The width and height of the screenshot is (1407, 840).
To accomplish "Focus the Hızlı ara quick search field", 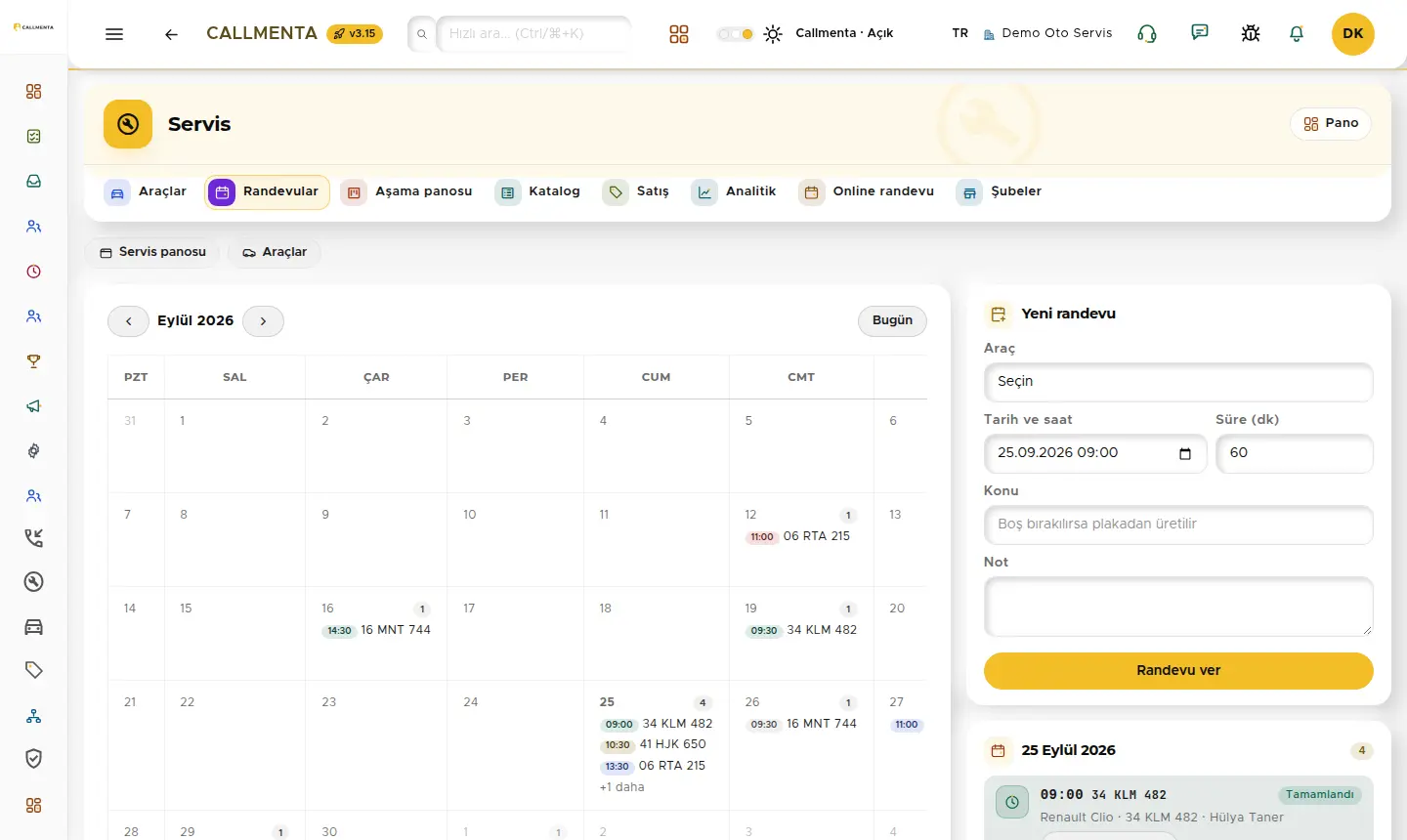I will tap(533, 34).
